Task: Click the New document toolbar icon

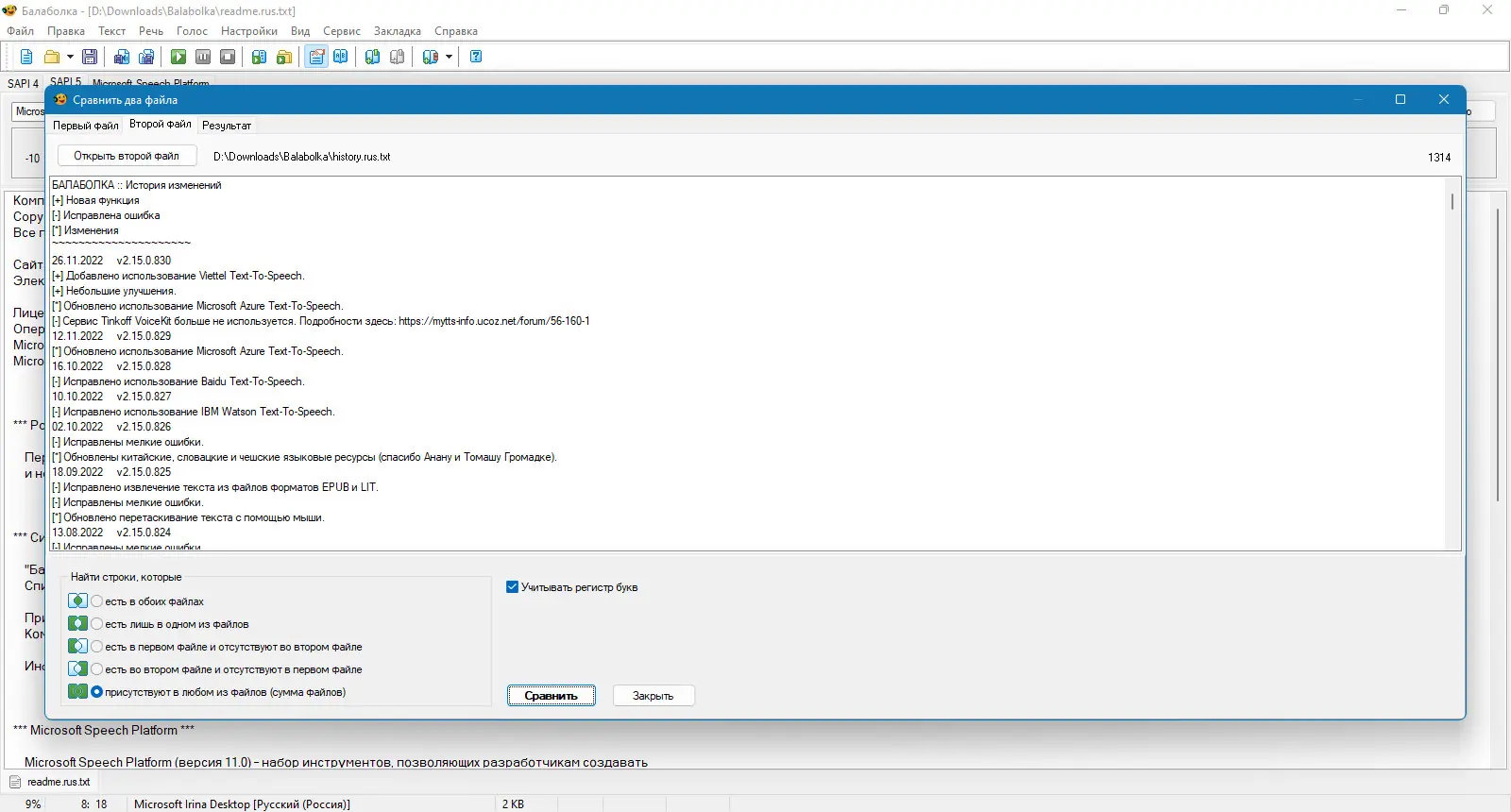Action: 26,57
